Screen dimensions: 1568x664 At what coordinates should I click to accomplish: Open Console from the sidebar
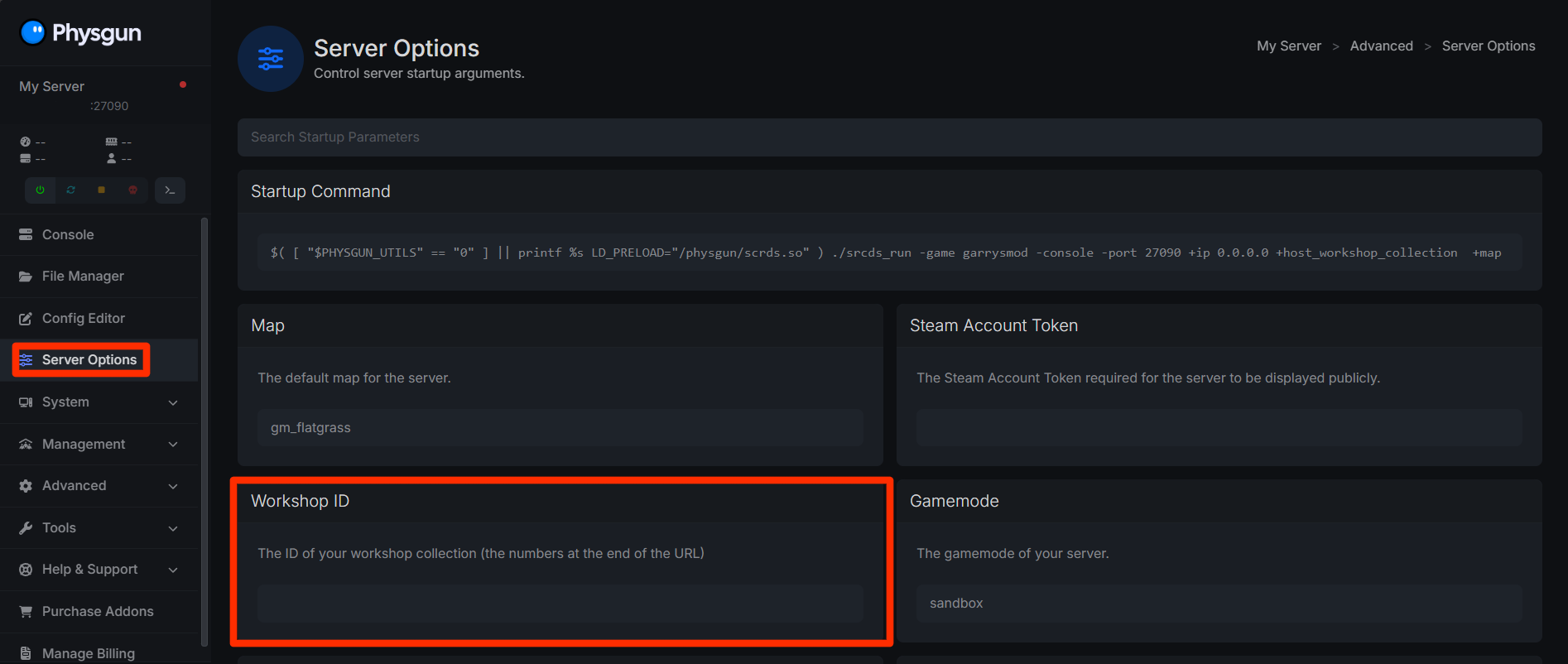68,235
